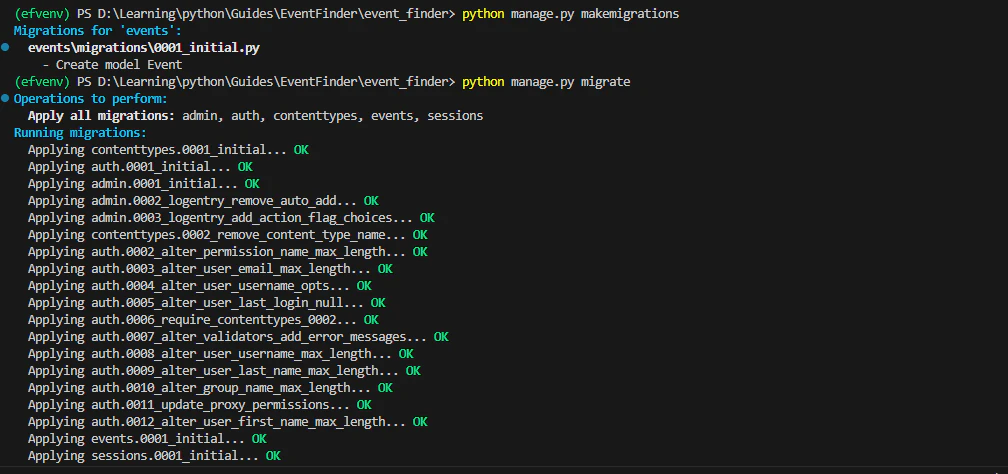Click 'Applying auth.0002_alter_permission_name_max_length...' line

click(228, 252)
